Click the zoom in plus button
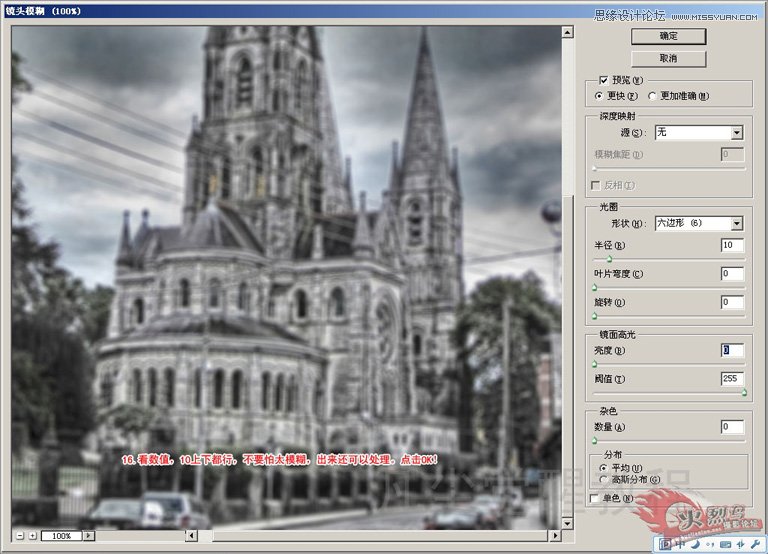 (x=32, y=536)
